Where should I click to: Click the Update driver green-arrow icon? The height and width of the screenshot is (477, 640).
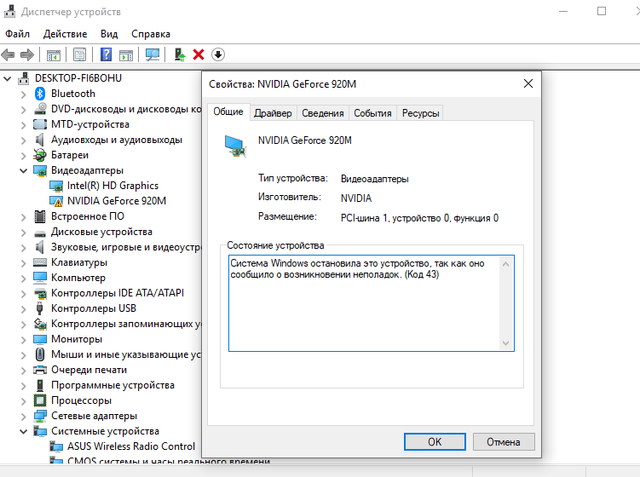pyautogui.click(x=180, y=54)
